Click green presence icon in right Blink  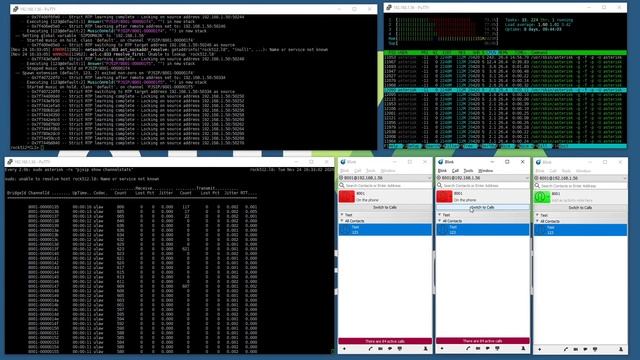pos(542,197)
